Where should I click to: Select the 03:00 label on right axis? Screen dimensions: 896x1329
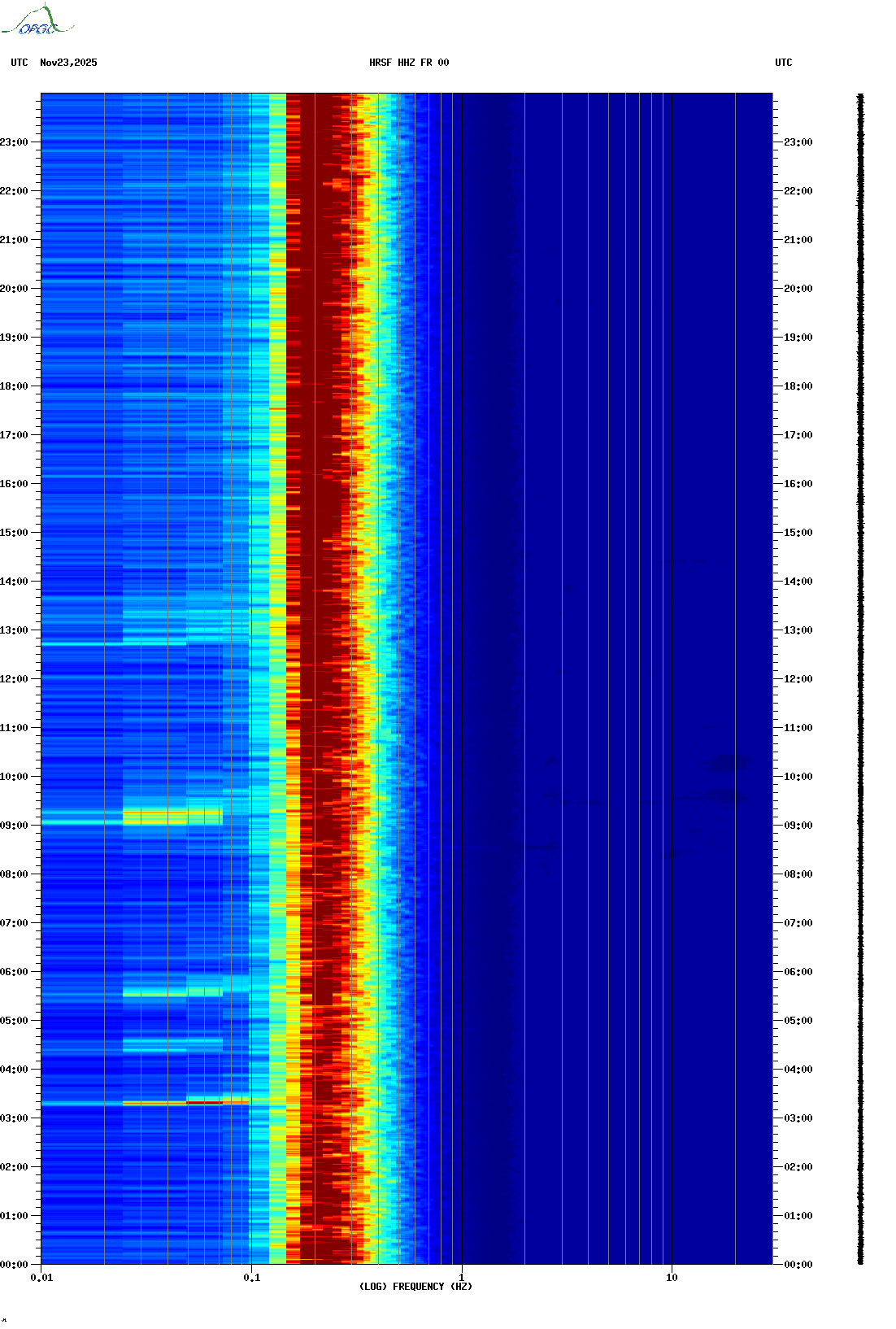pyautogui.click(x=798, y=1118)
